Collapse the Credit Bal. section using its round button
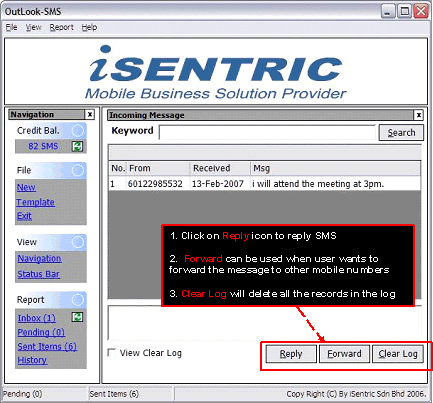 click(78, 131)
